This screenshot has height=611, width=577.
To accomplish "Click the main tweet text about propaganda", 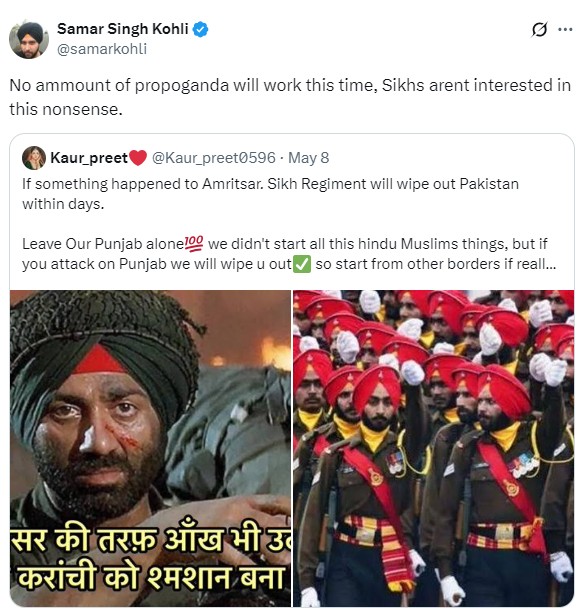I will (x=290, y=97).
